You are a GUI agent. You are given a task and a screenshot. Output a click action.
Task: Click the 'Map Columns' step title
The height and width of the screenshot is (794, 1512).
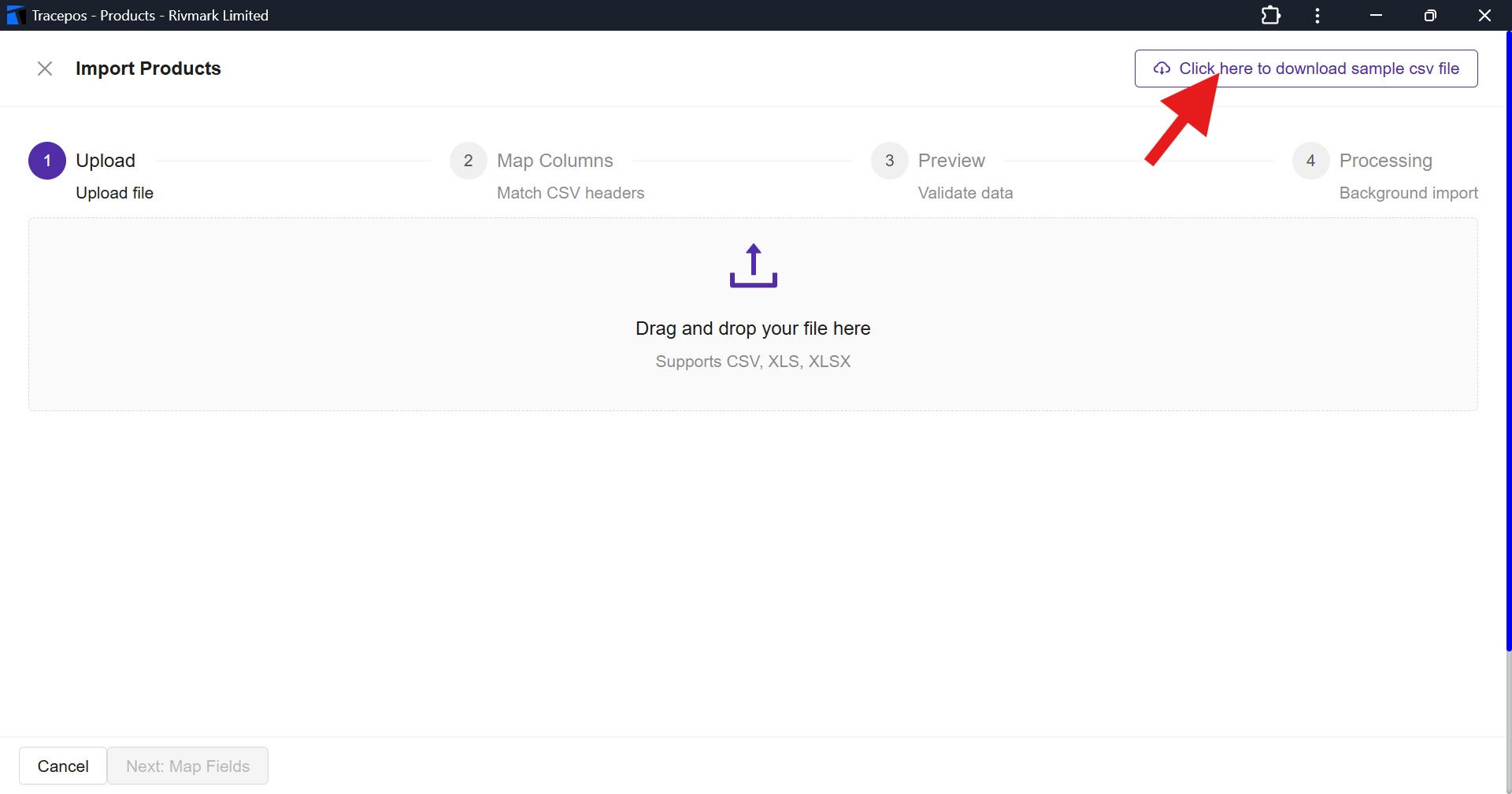coord(555,161)
